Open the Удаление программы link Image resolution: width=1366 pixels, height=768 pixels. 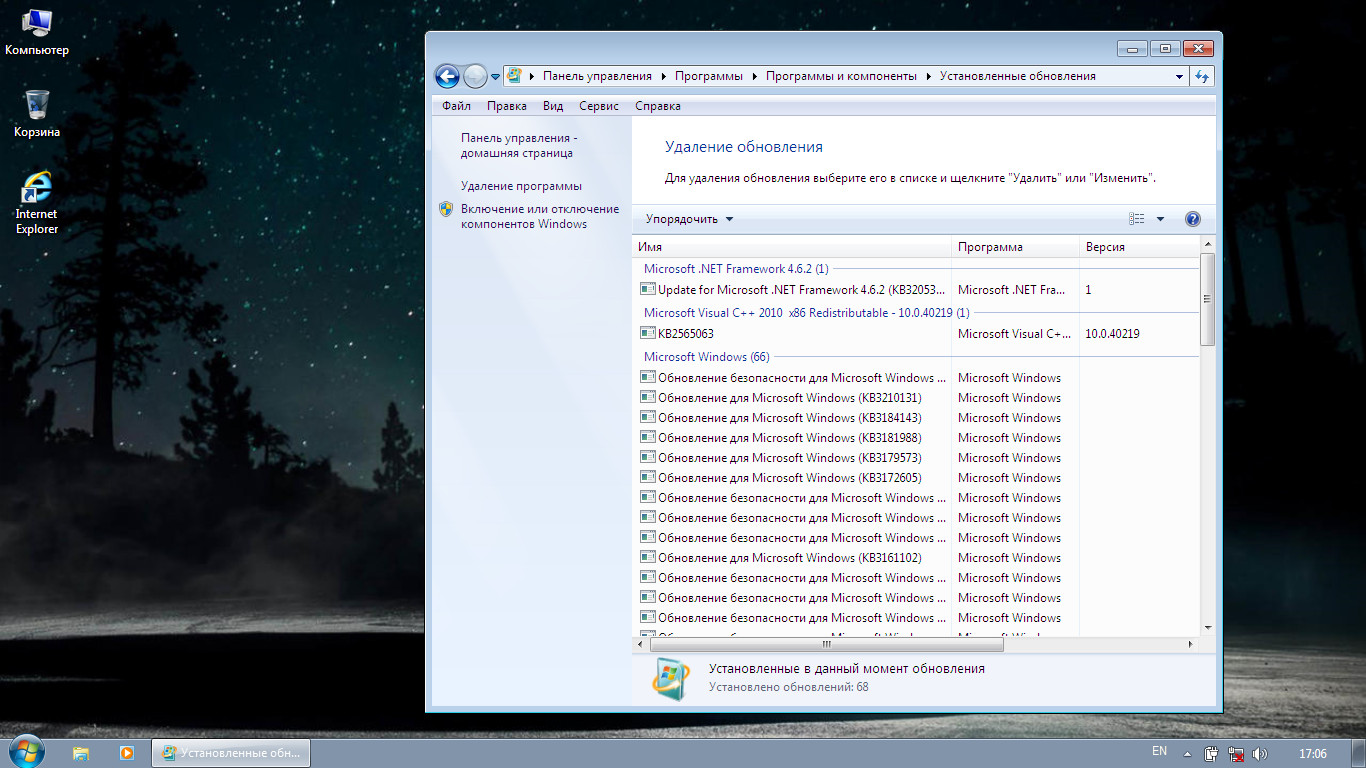521,186
